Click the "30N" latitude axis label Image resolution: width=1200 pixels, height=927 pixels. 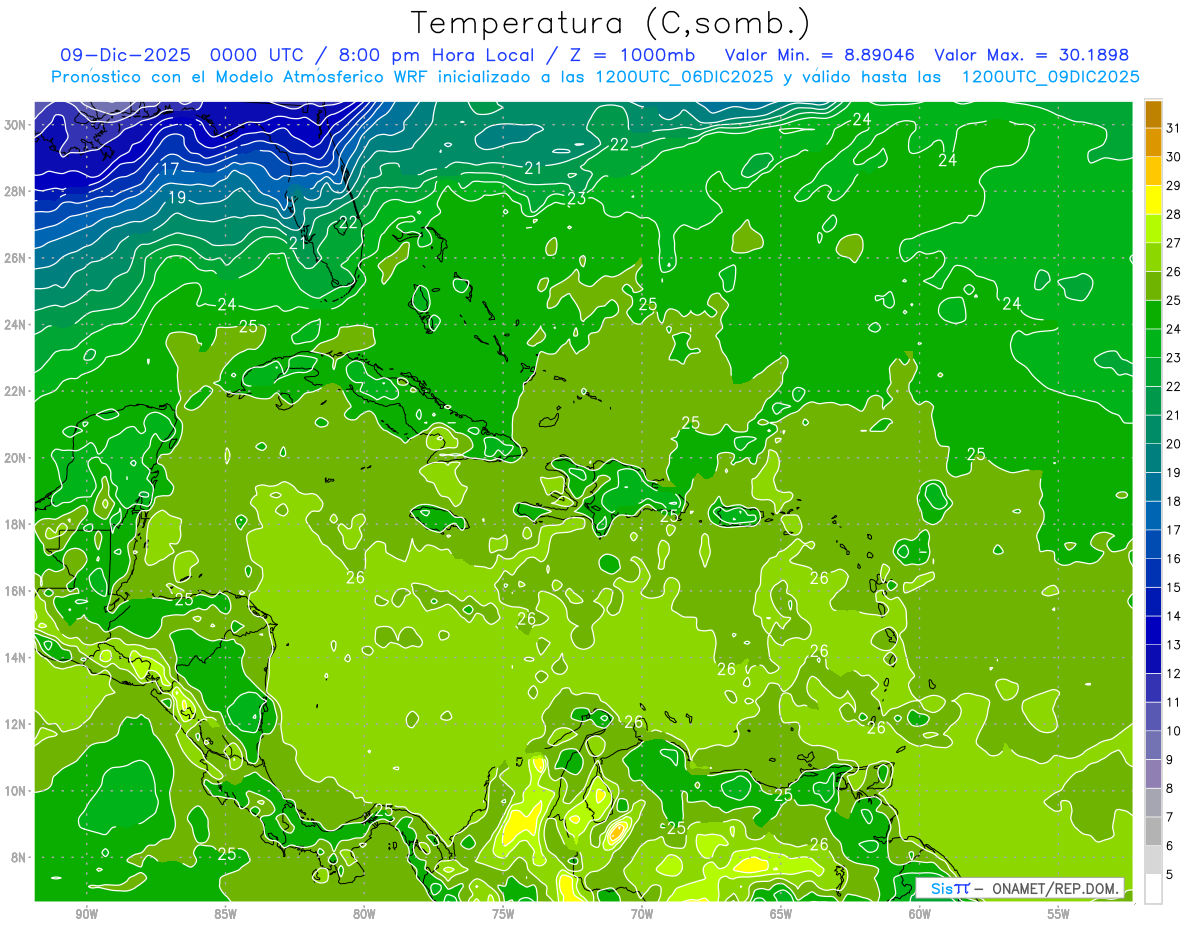16,125
